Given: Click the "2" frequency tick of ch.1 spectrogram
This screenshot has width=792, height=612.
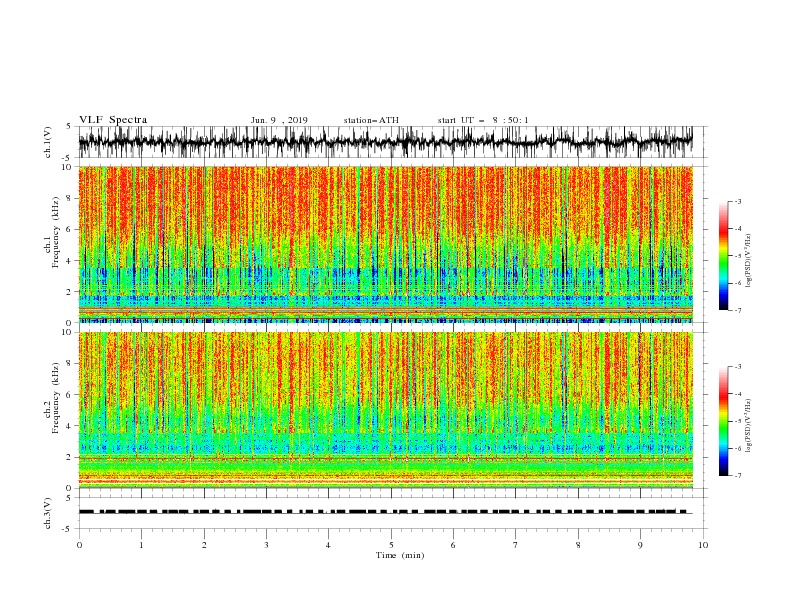Looking at the screenshot, I should point(69,292).
